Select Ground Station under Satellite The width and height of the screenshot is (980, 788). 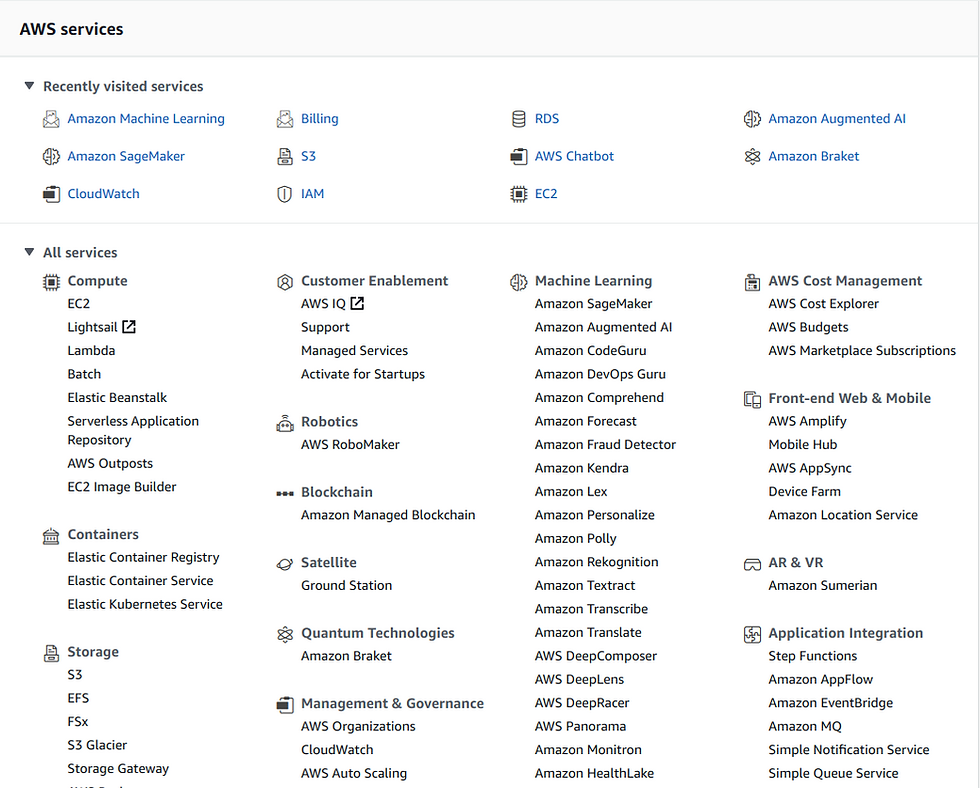point(347,586)
